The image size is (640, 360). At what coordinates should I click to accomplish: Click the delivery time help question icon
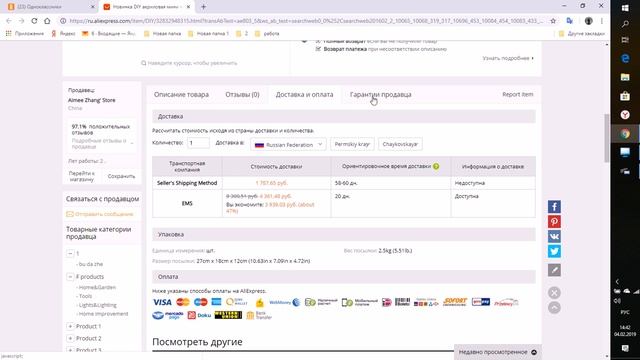[x=436, y=167]
